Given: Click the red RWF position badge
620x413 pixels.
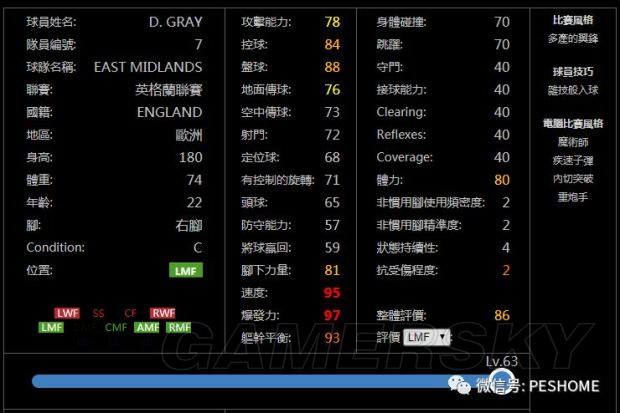Looking at the screenshot, I should (x=163, y=313).
